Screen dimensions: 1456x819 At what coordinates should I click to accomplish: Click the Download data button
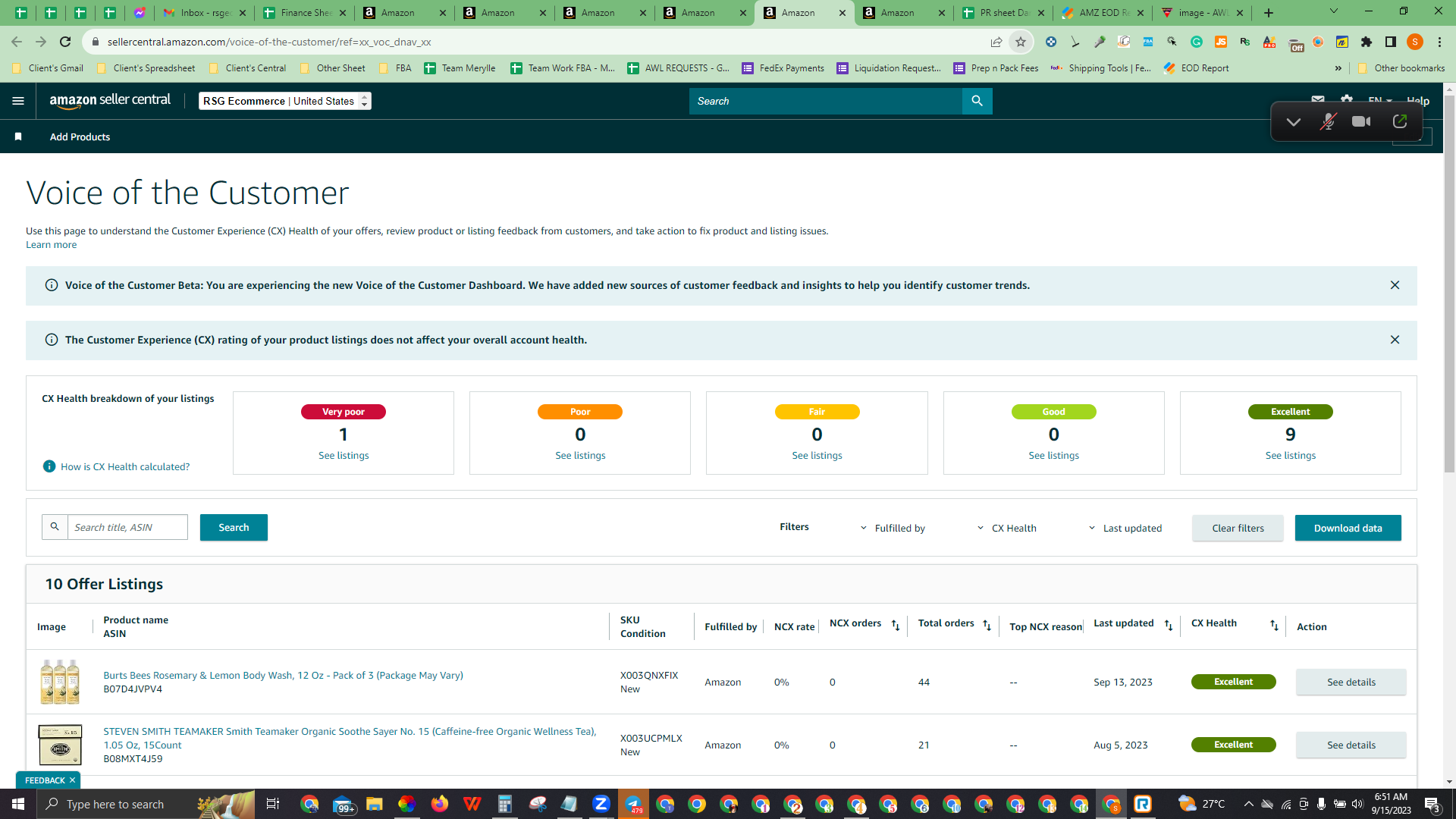pyautogui.click(x=1348, y=528)
